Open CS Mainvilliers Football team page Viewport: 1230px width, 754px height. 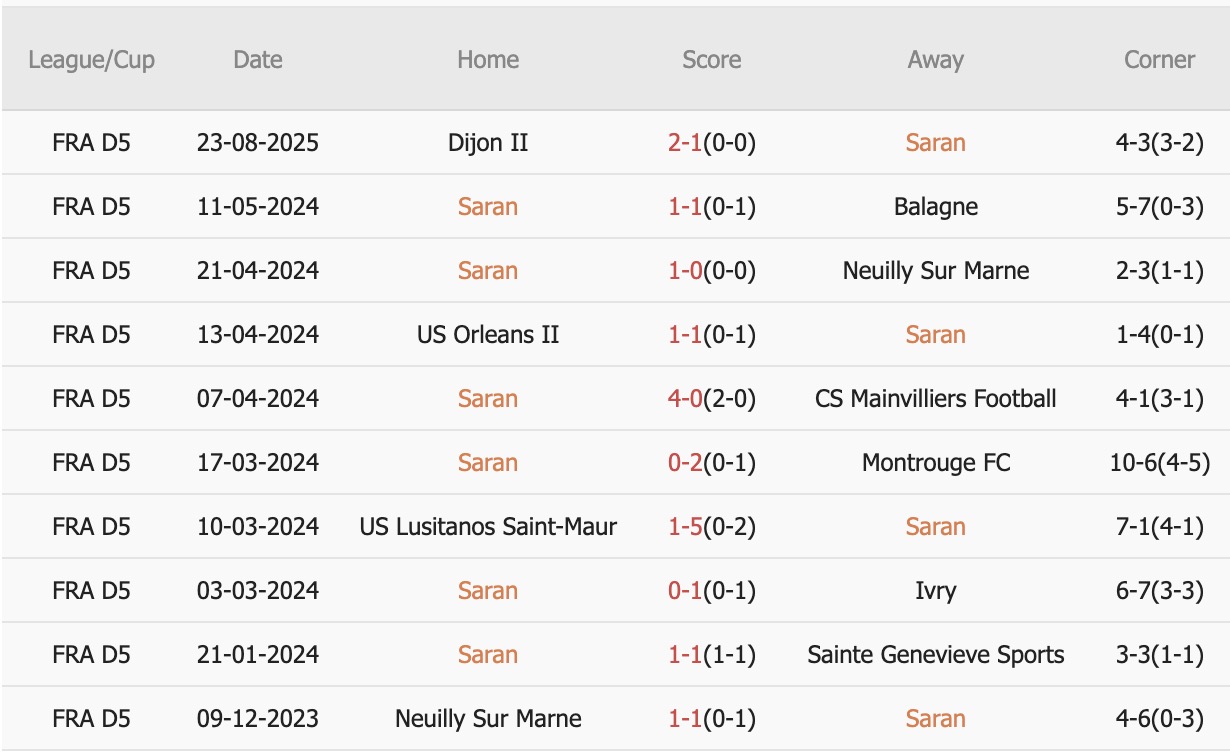(x=935, y=399)
